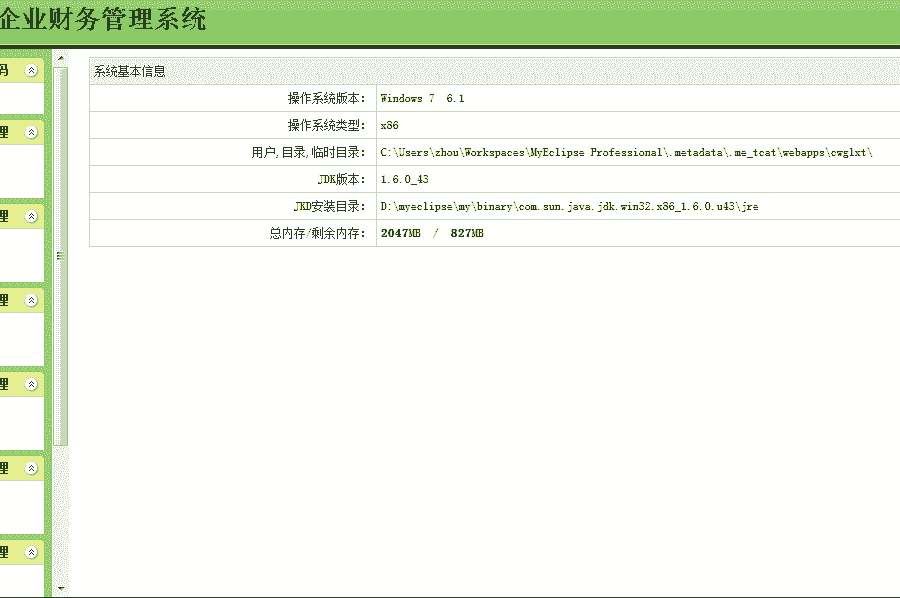The height and width of the screenshot is (598, 900).
Task: Toggle the fifth sidebar panel's chevron icon
Action: [x=32, y=384]
